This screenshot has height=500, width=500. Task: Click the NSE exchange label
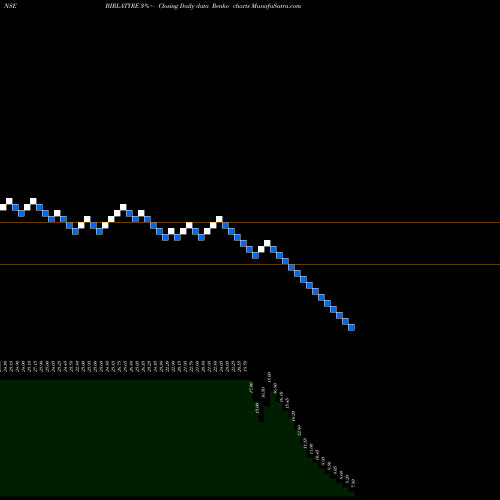tap(10, 6)
